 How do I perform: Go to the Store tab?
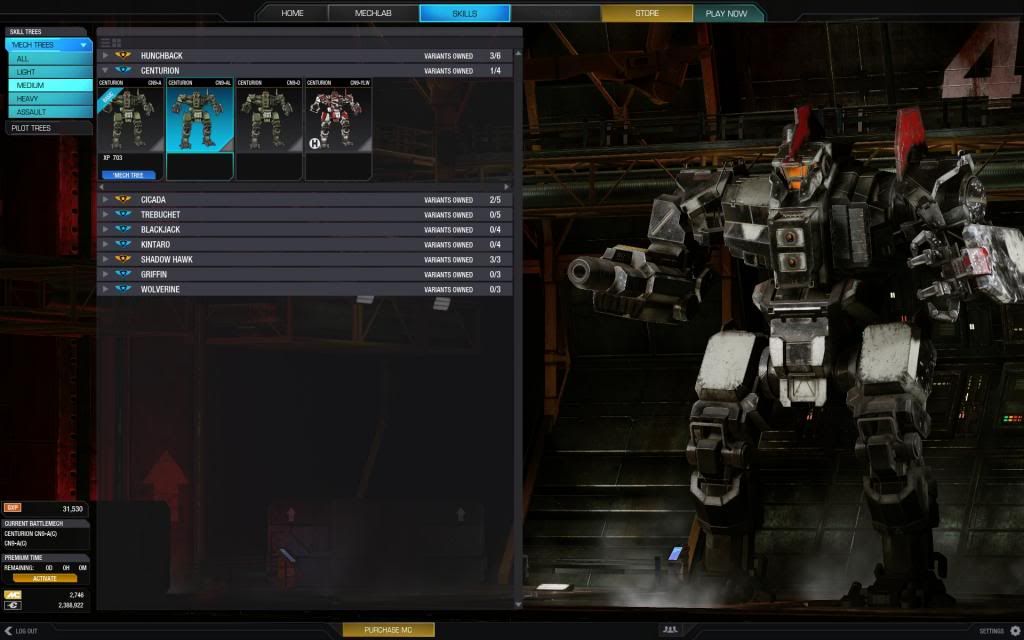coord(646,13)
